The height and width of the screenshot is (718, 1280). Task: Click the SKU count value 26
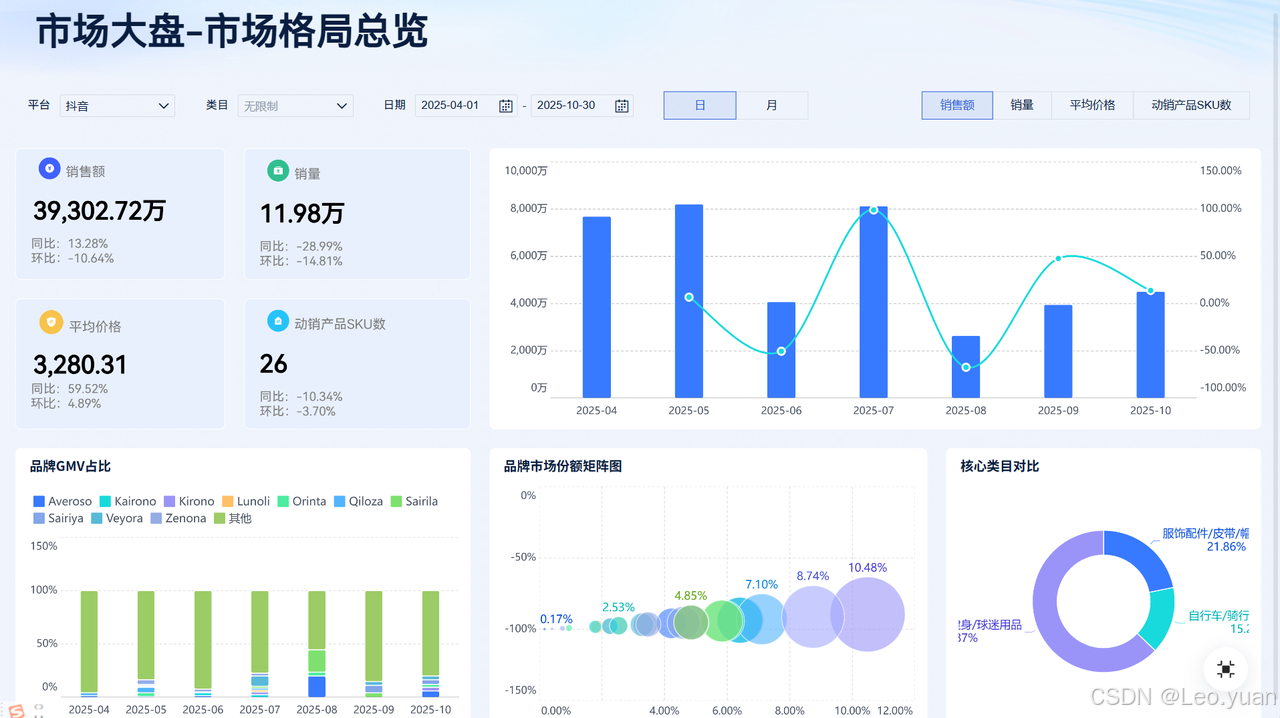point(273,363)
